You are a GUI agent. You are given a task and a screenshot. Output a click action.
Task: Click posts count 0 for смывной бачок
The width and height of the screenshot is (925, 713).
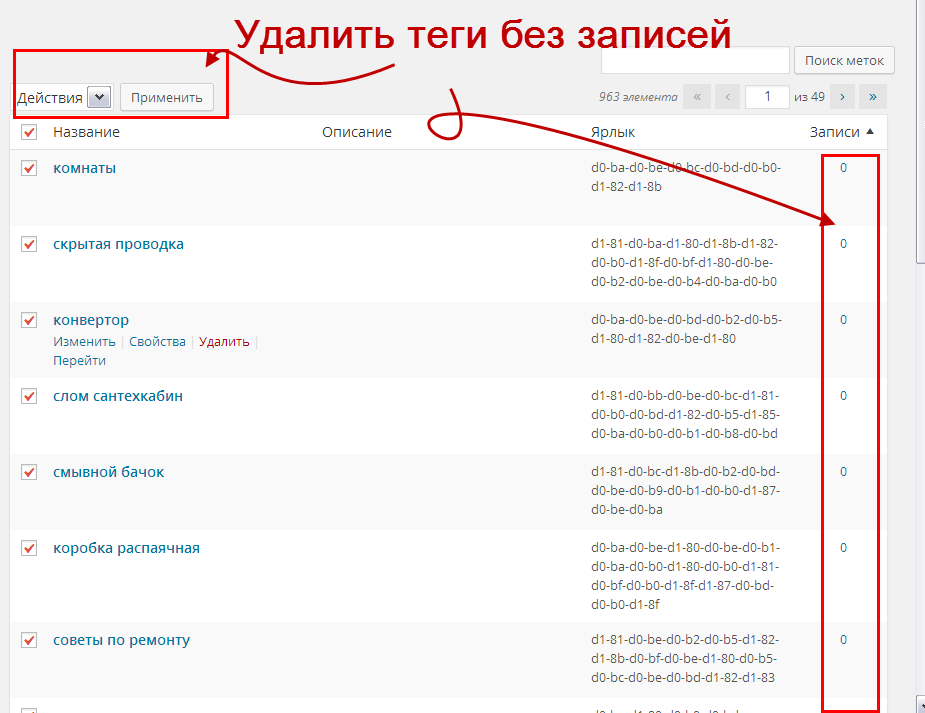[843, 472]
